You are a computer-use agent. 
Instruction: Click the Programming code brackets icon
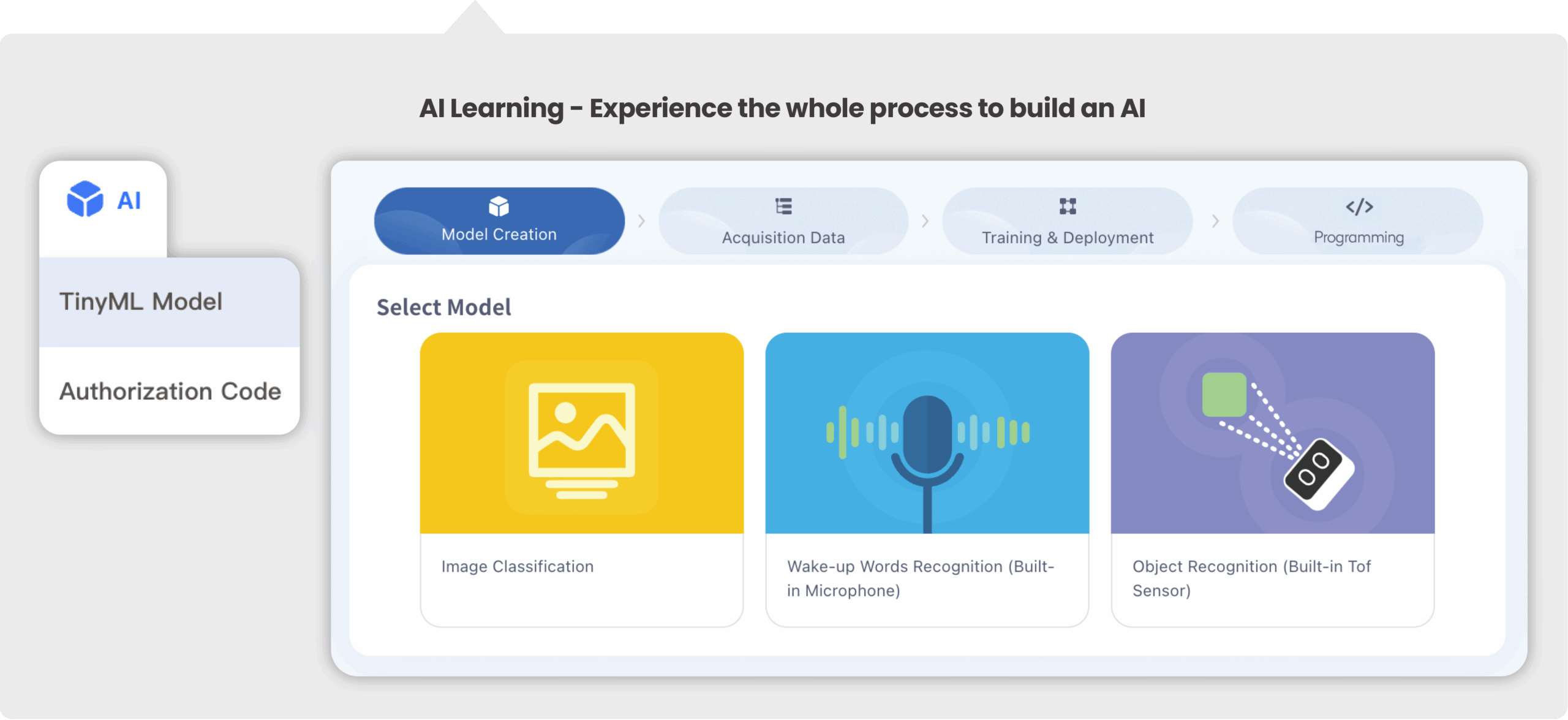pos(1359,207)
